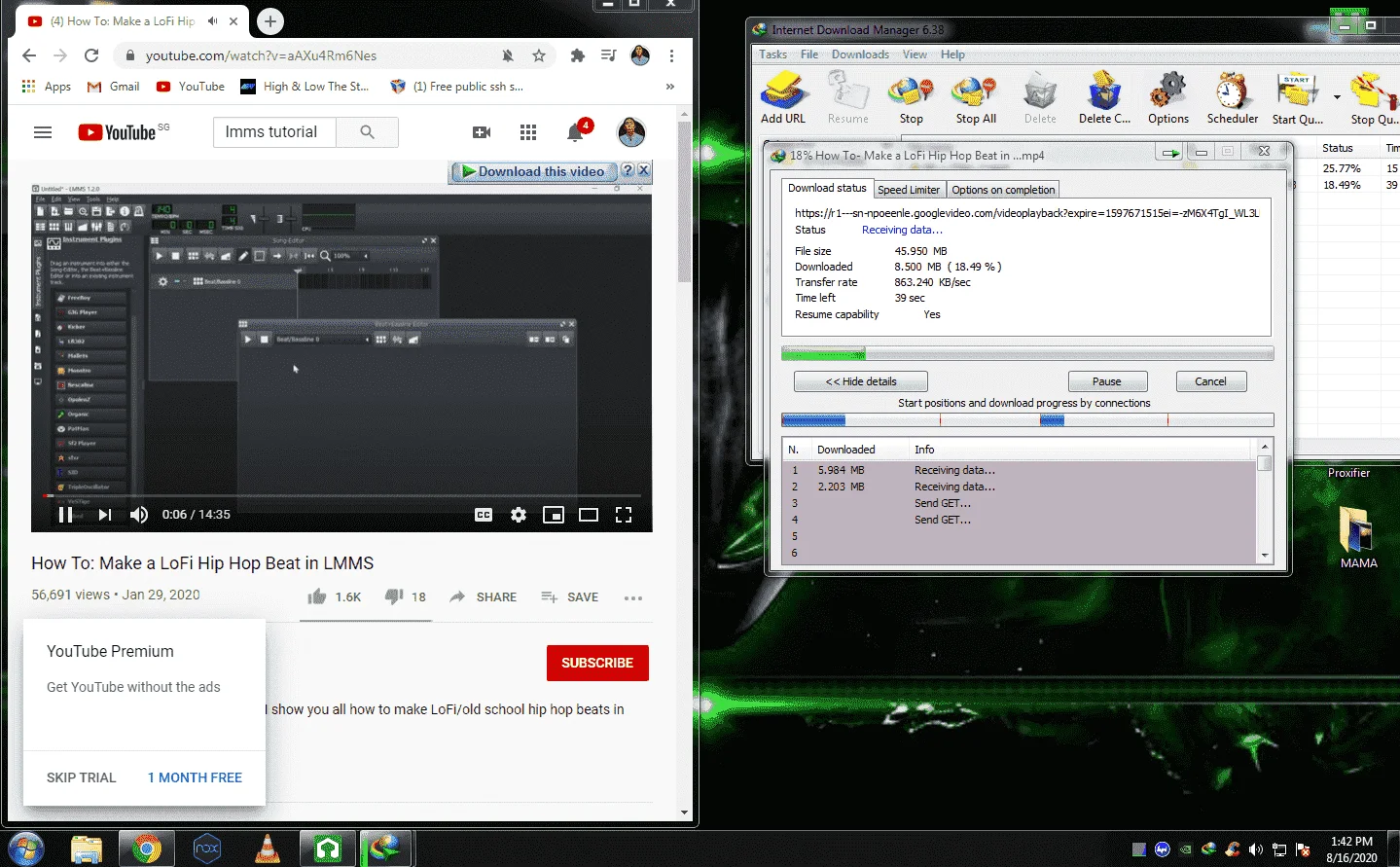Bookmark this page with the star icon
1400x867 pixels.
coord(539,55)
